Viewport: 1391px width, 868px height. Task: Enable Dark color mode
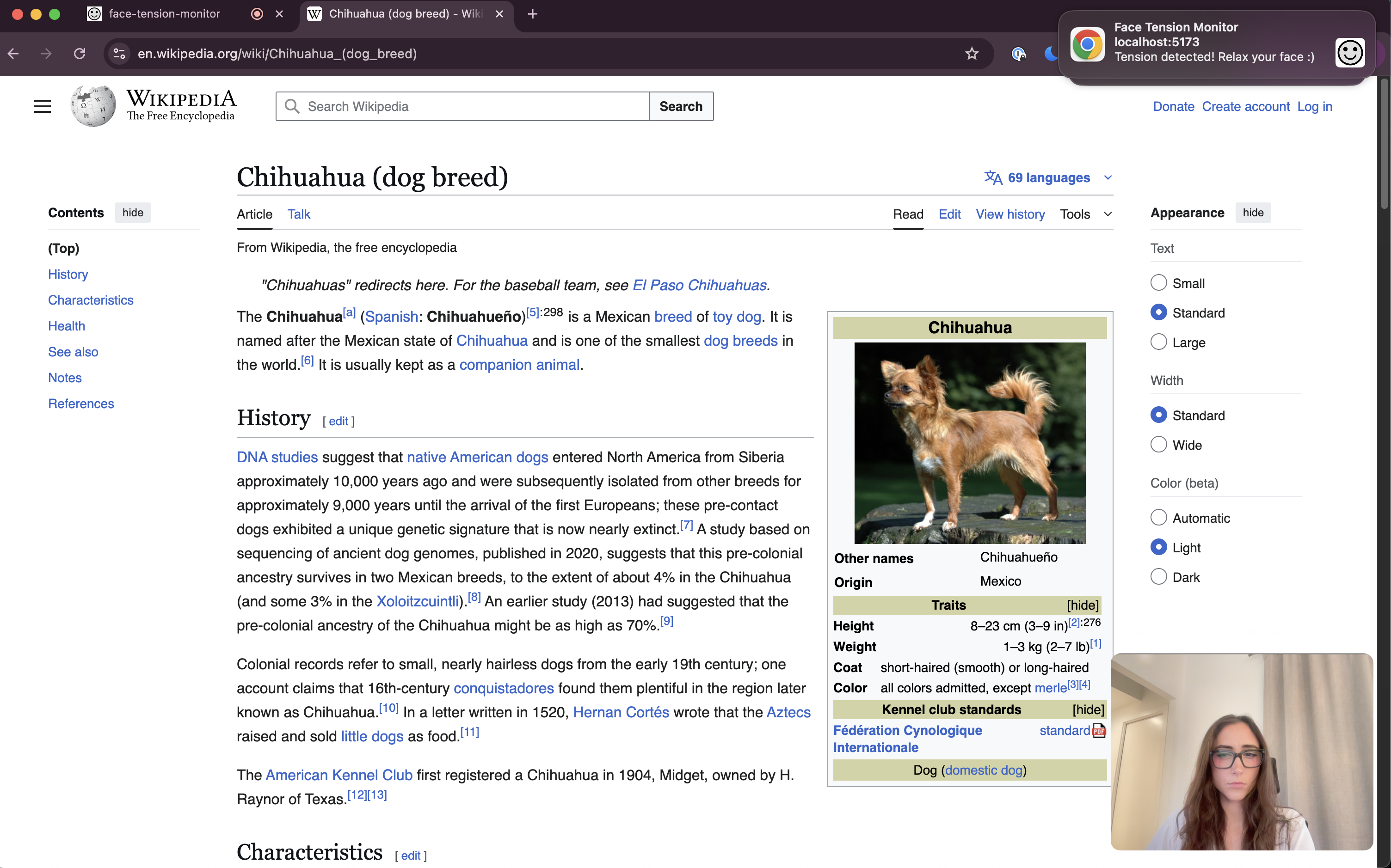click(x=1158, y=577)
